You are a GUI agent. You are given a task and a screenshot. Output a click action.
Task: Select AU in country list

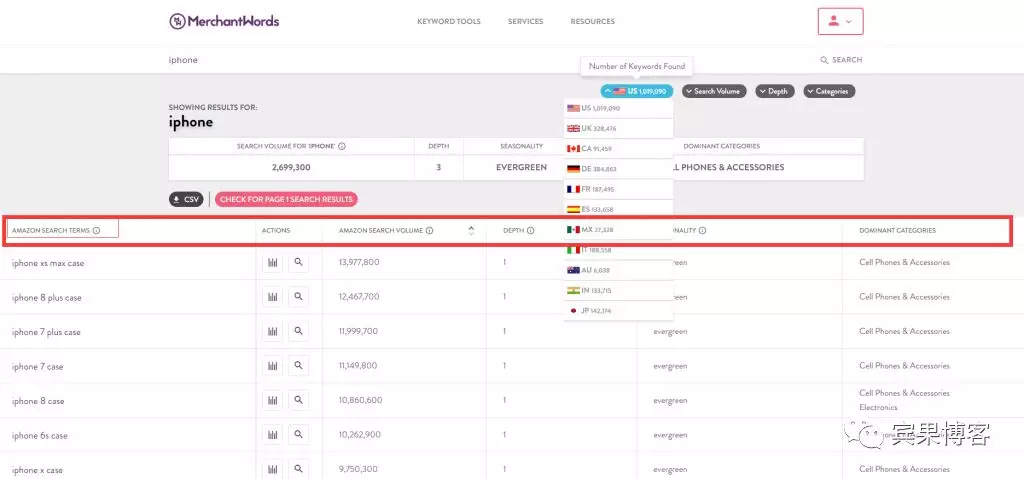tap(618, 271)
